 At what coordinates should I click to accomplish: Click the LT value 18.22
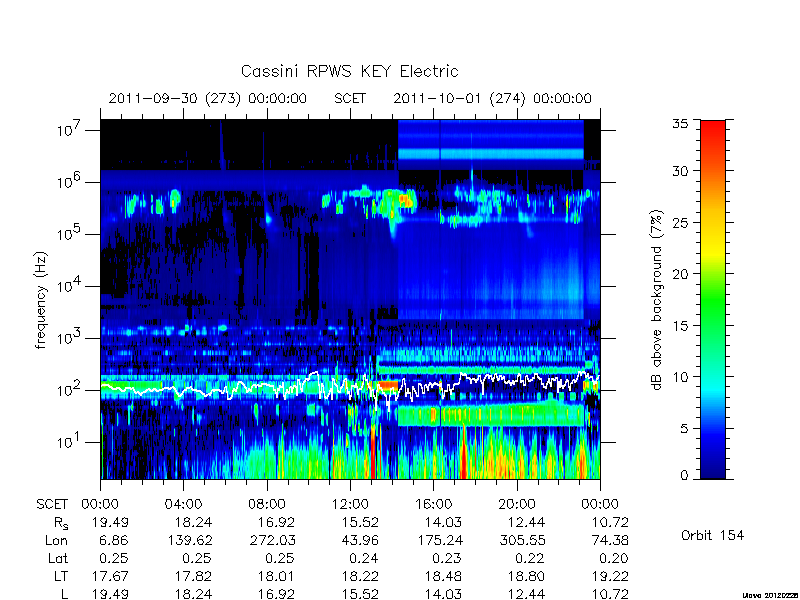[x=359, y=576]
